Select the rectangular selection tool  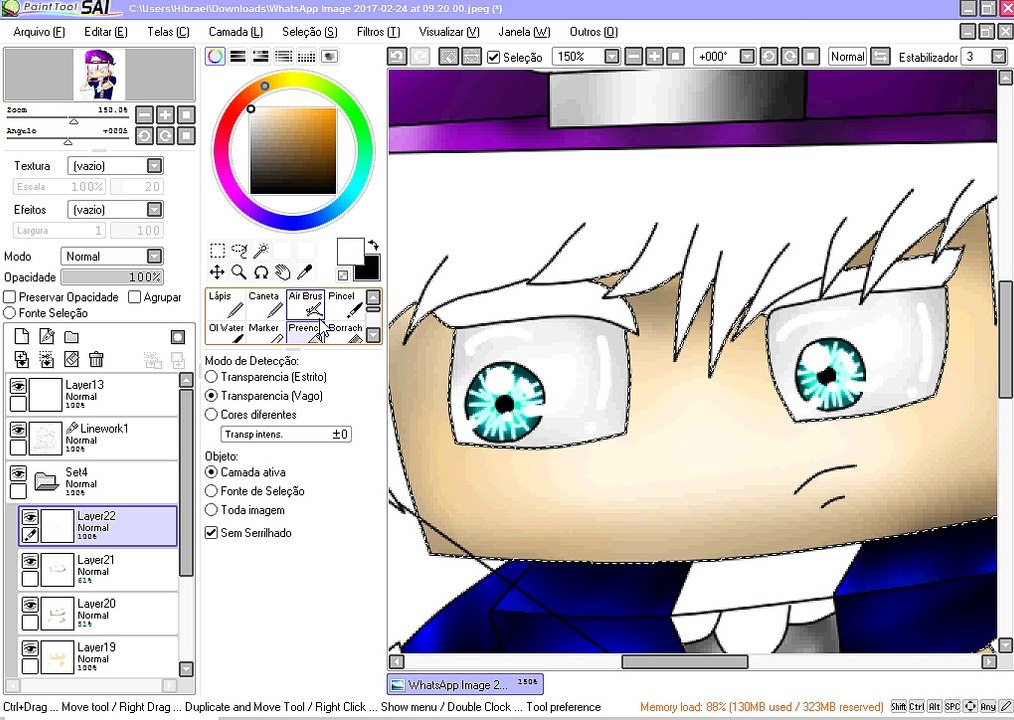click(x=217, y=250)
